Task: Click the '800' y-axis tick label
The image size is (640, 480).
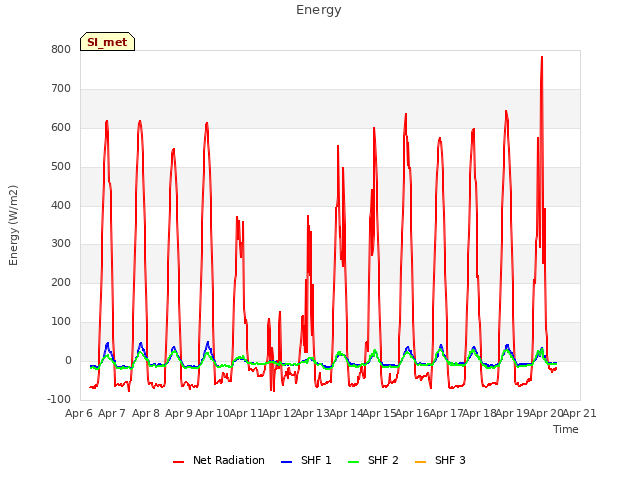Action: pyautogui.click(x=61, y=49)
